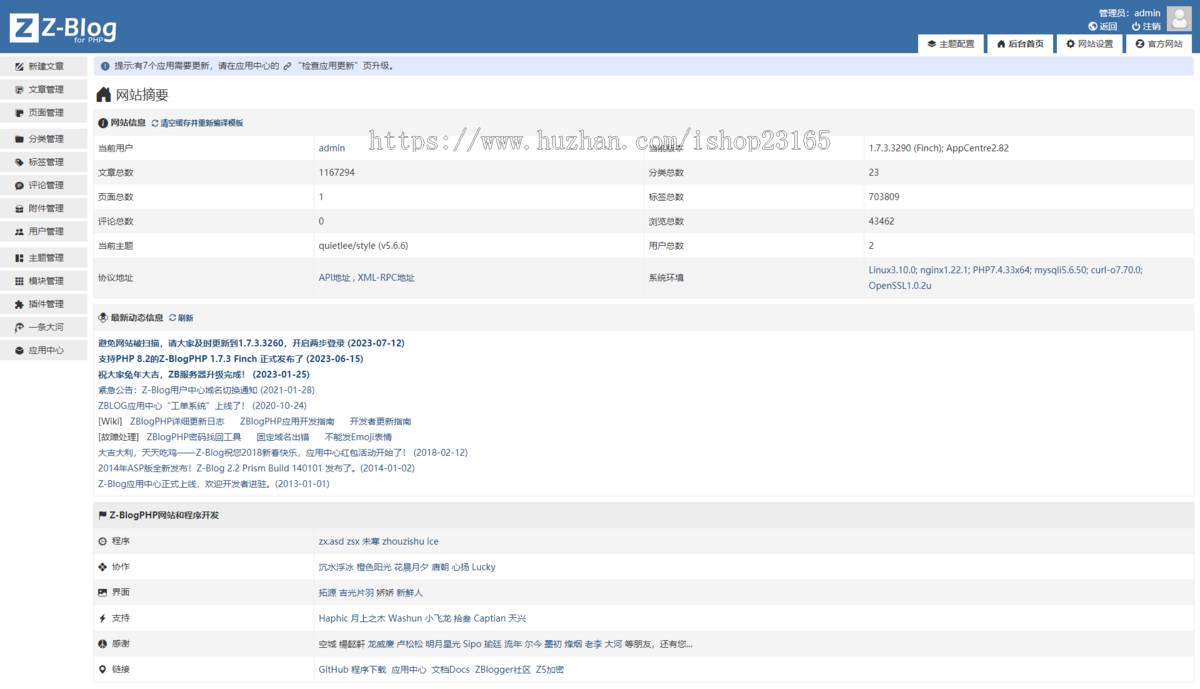Image resolution: width=1200 pixels, height=689 pixels.
Task: Click the info icon in update notice
Action: tap(105, 66)
